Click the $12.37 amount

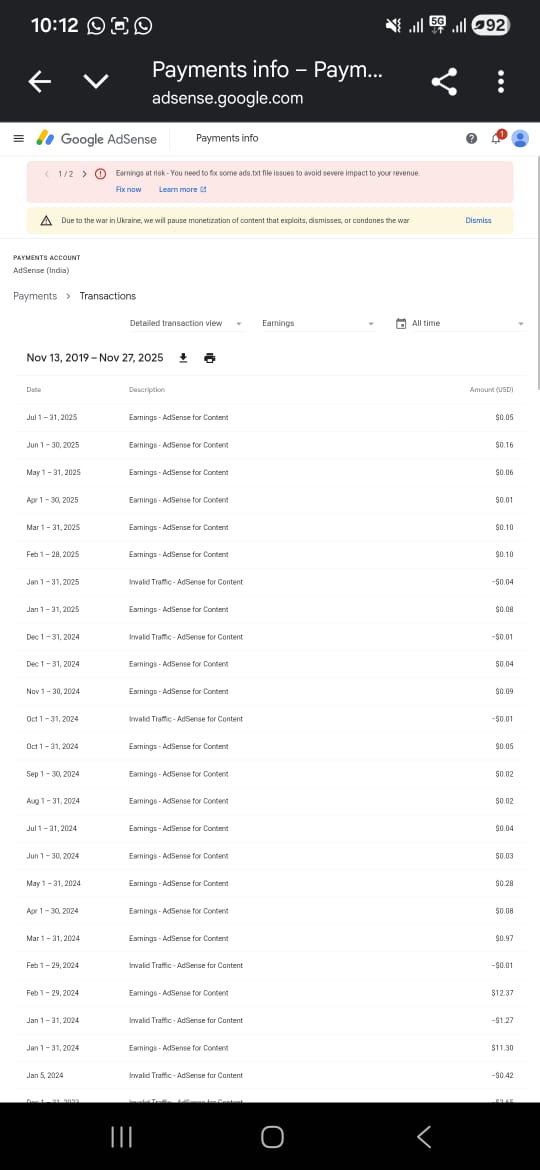click(x=503, y=993)
